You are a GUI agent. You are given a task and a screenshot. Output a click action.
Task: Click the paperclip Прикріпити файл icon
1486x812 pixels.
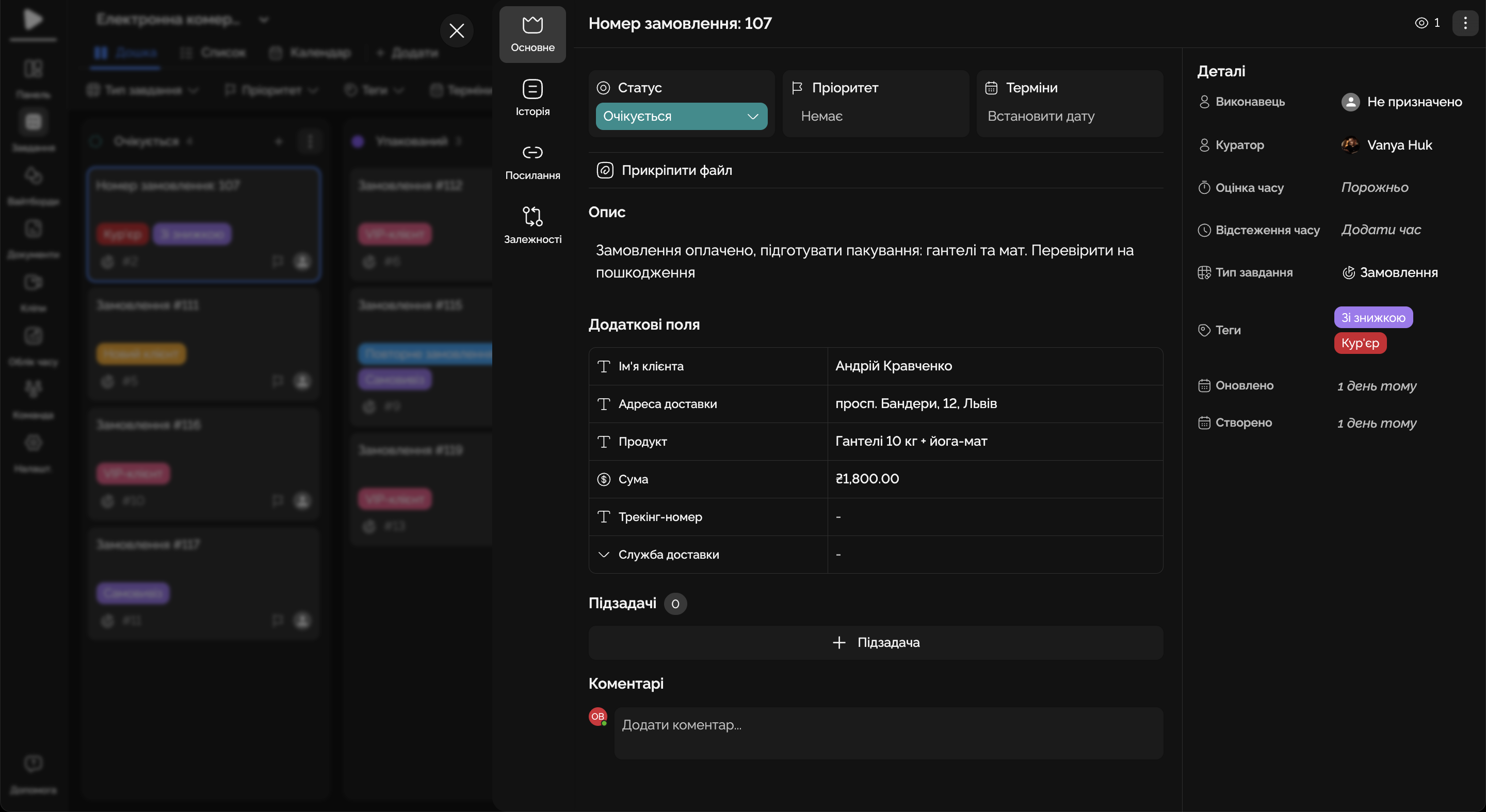605,170
